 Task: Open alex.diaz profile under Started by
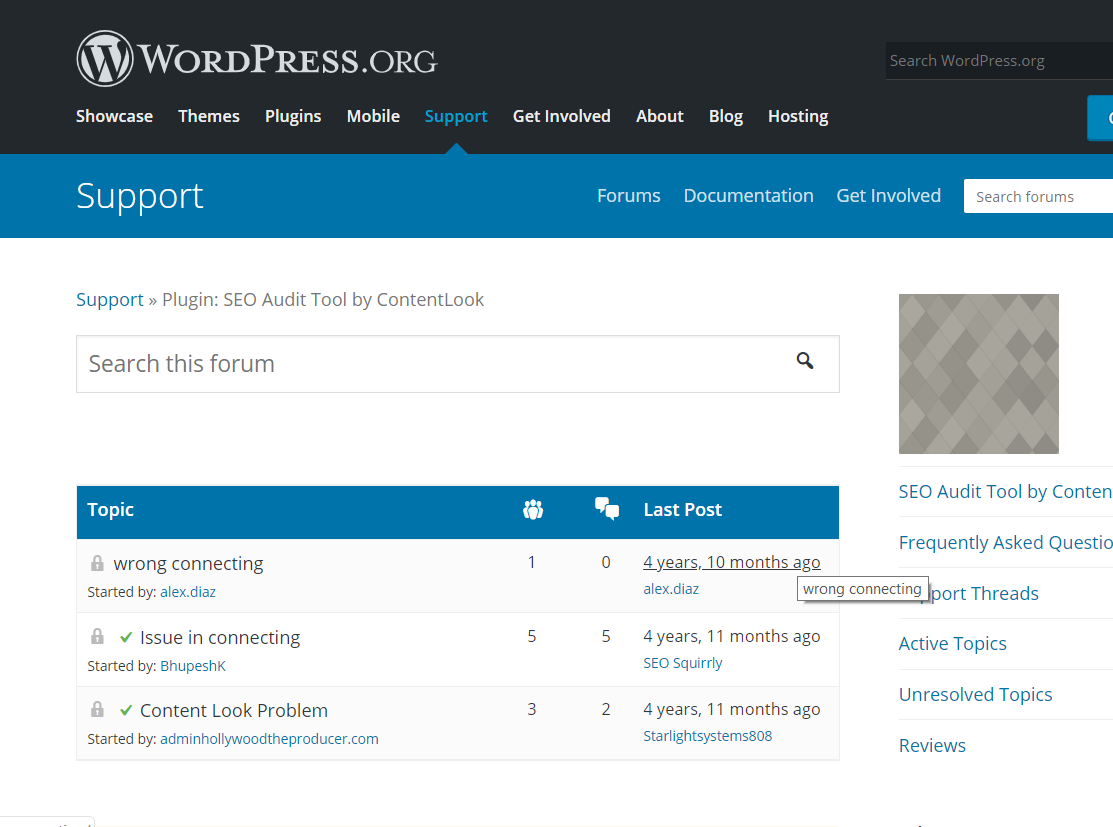pyautogui.click(x=188, y=592)
